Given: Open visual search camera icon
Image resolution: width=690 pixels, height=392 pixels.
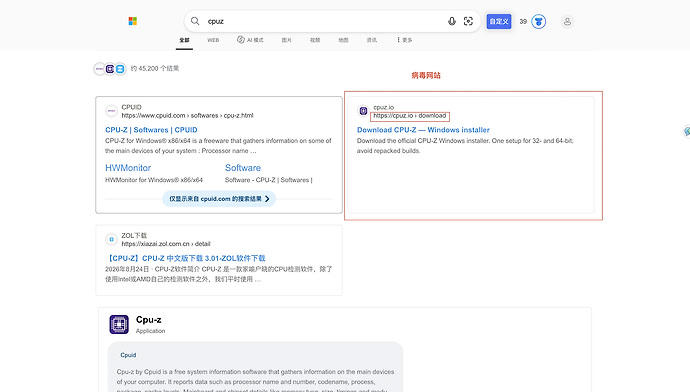Looking at the screenshot, I should click(468, 21).
